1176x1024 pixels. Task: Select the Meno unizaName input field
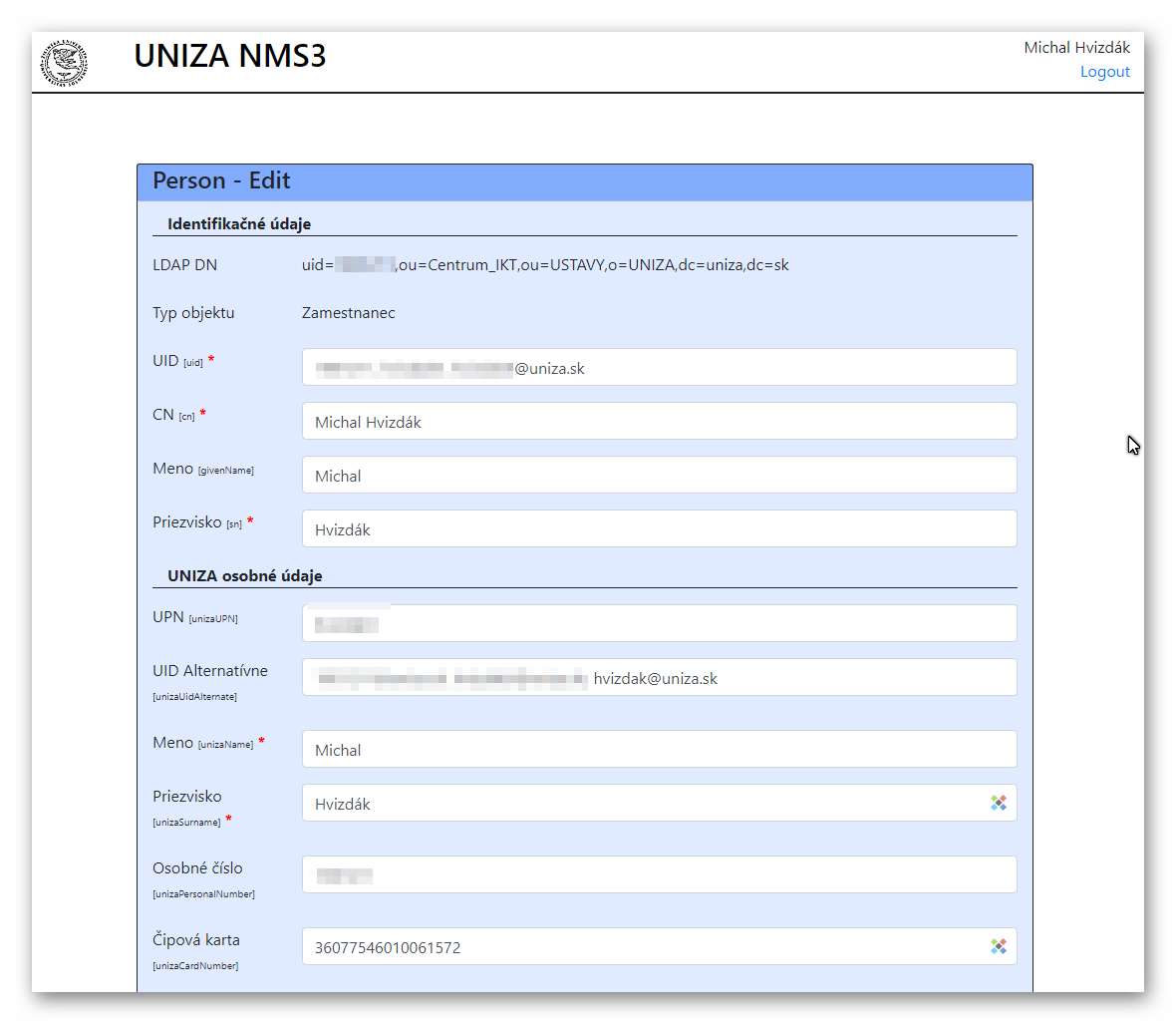tap(658, 749)
